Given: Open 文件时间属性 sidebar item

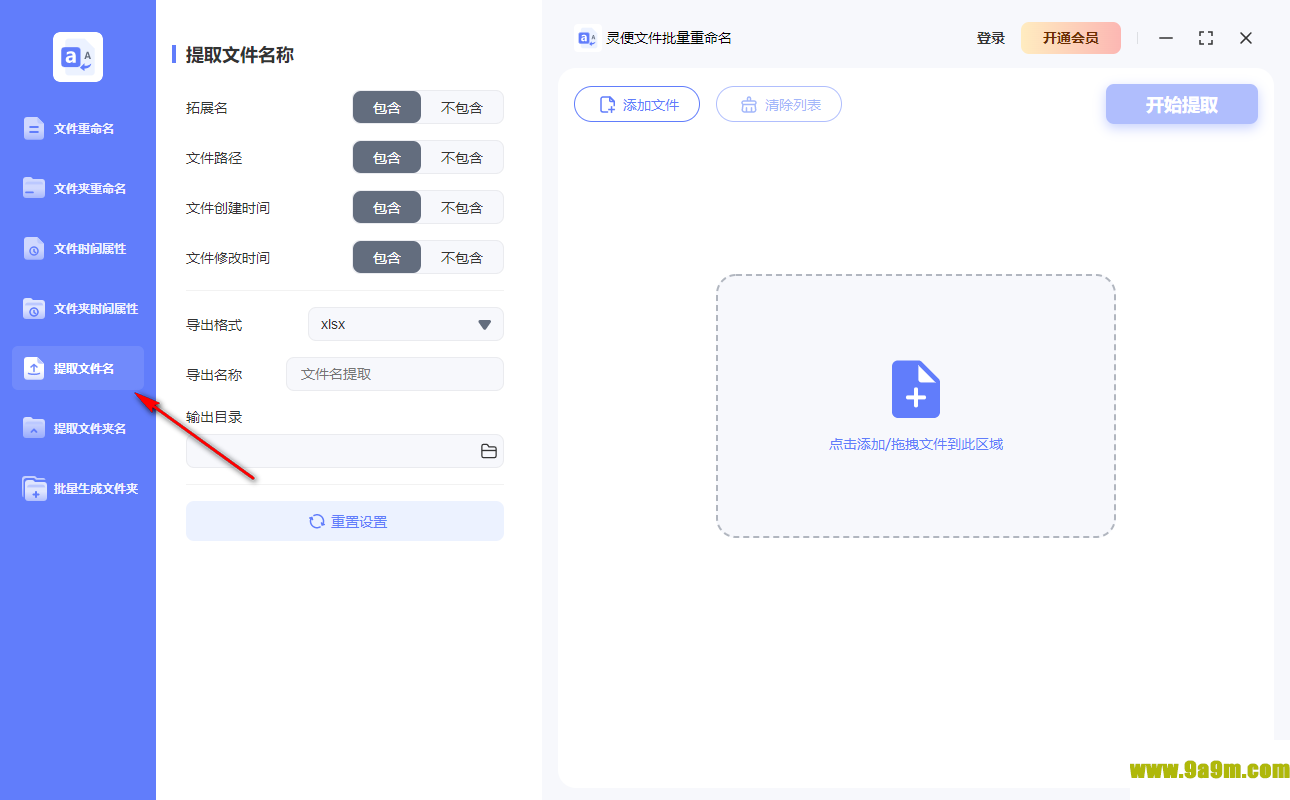Looking at the screenshot, I should coord(78,248).
